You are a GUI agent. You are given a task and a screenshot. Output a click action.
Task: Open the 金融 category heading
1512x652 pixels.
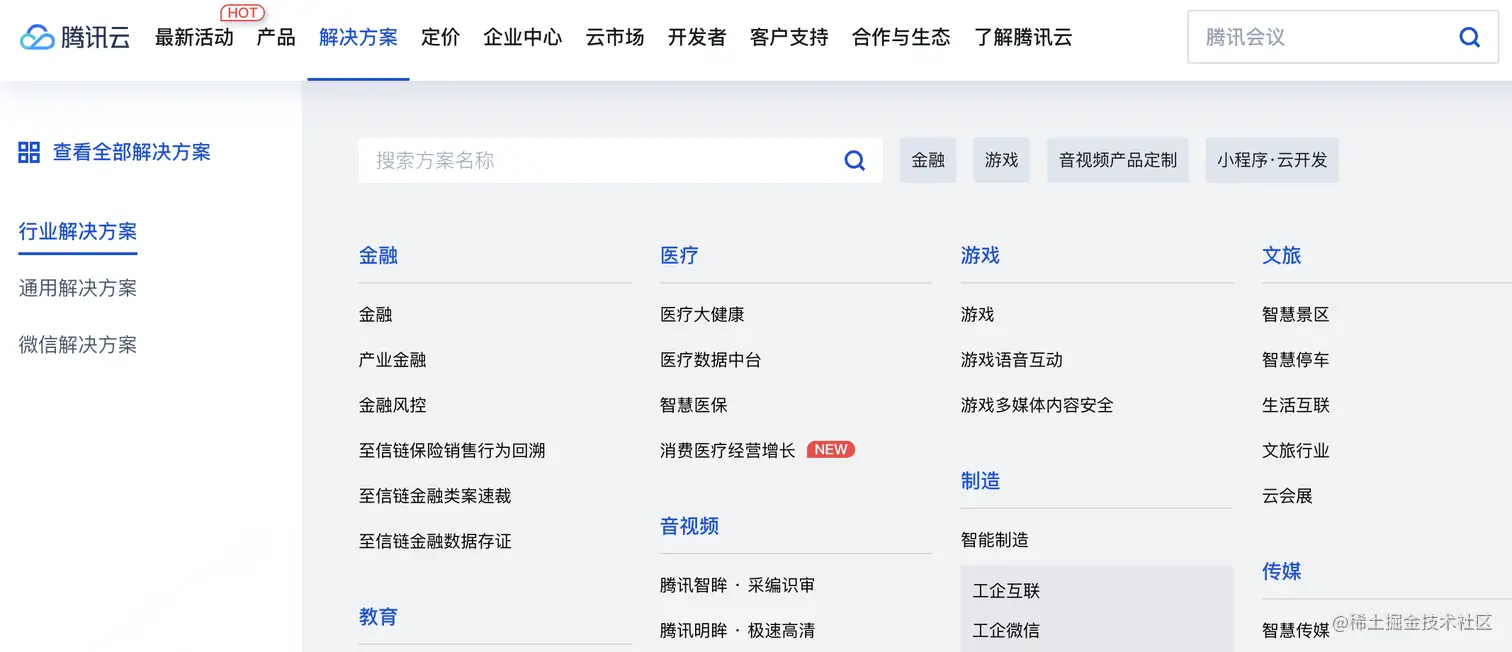point(378,255)
